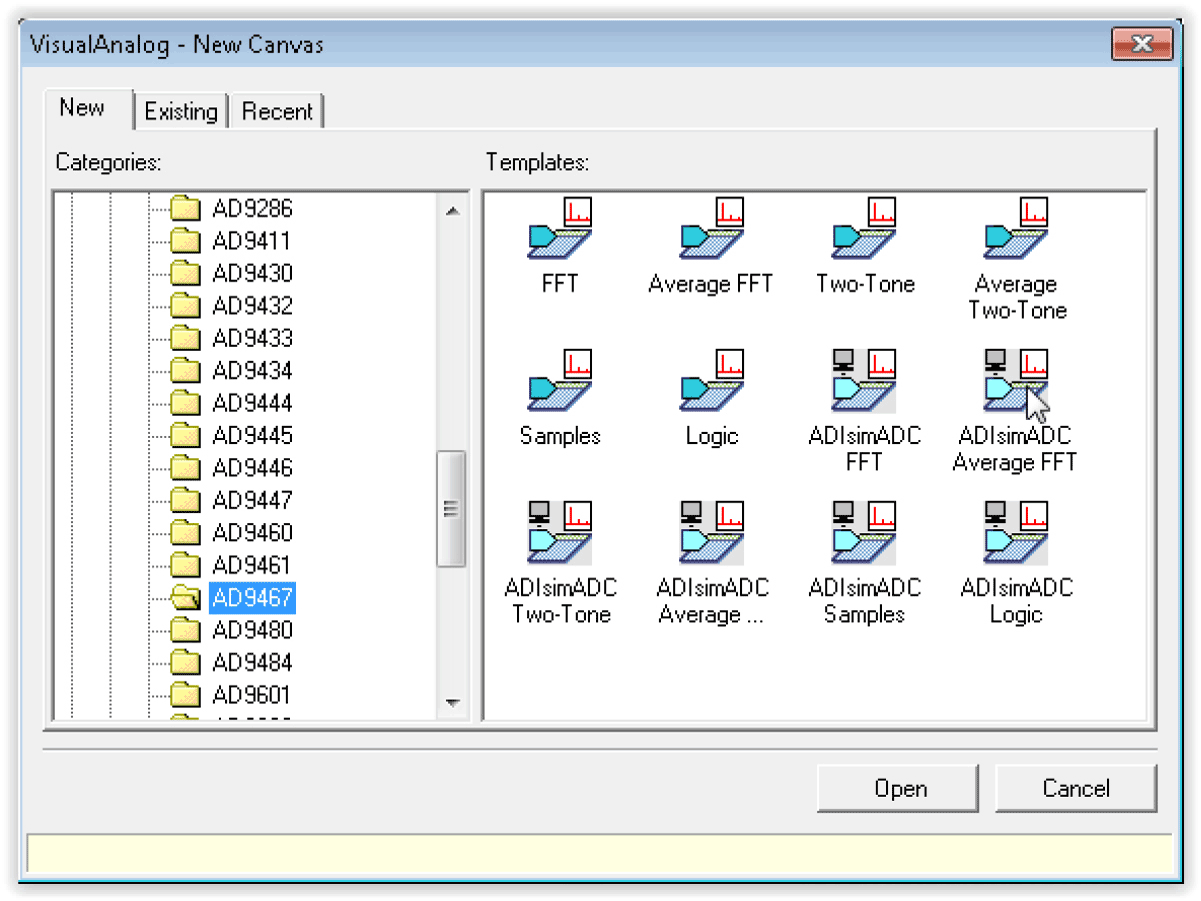This screenshot has height=901, width=1201.
Task: Choose the ADIsimADC Samples template icon
Action: click(x=864, y=533)
